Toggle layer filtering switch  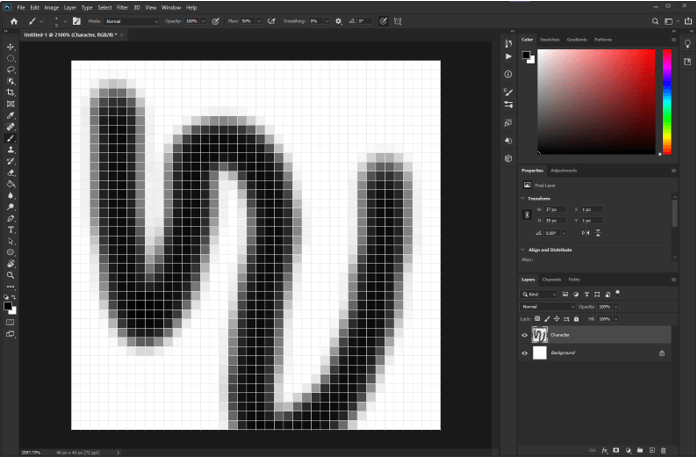617,293
